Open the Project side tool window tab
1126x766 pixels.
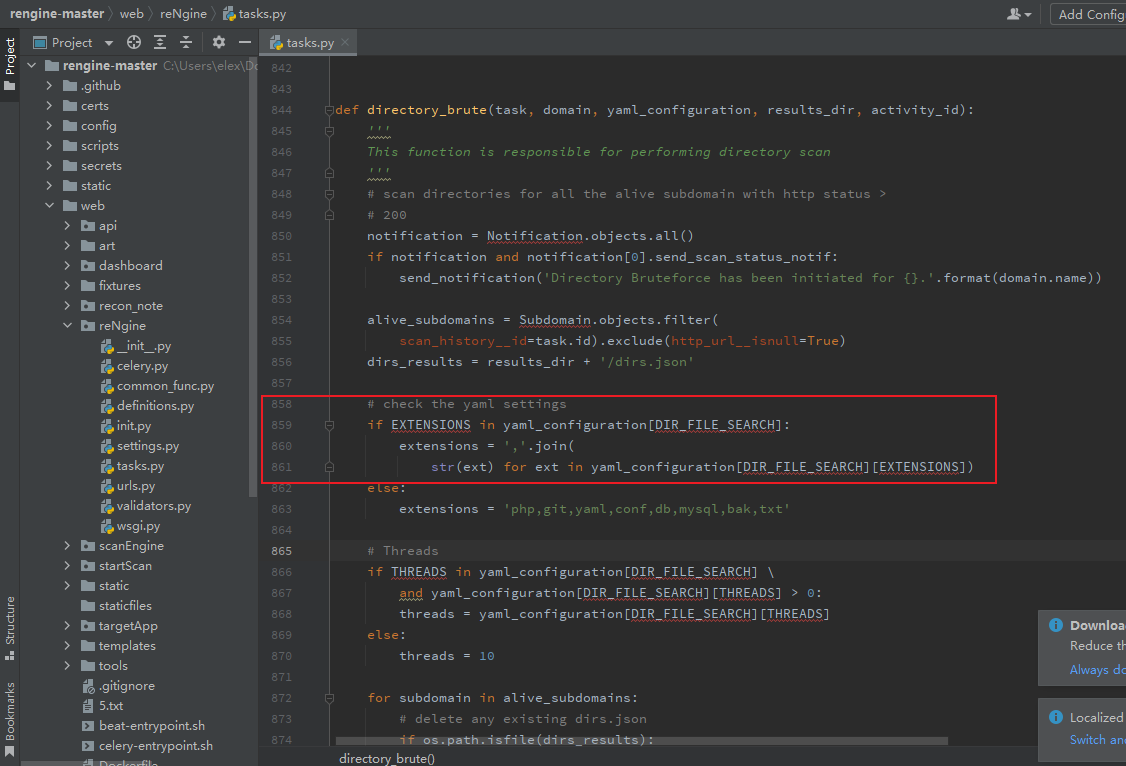point(9,64)
